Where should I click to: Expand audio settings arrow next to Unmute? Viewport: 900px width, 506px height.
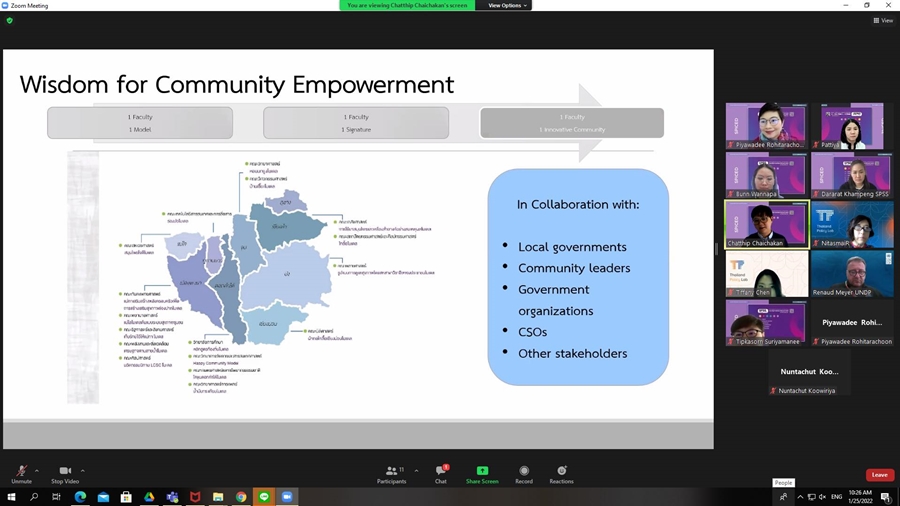[37, 470]
